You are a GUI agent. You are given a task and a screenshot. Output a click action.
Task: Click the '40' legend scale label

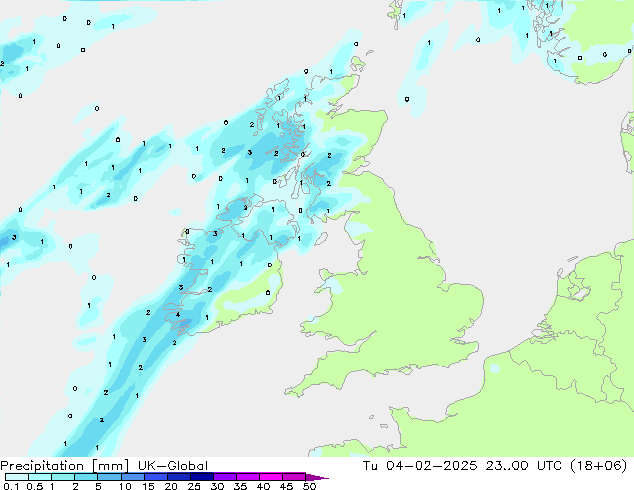[263, 486]
